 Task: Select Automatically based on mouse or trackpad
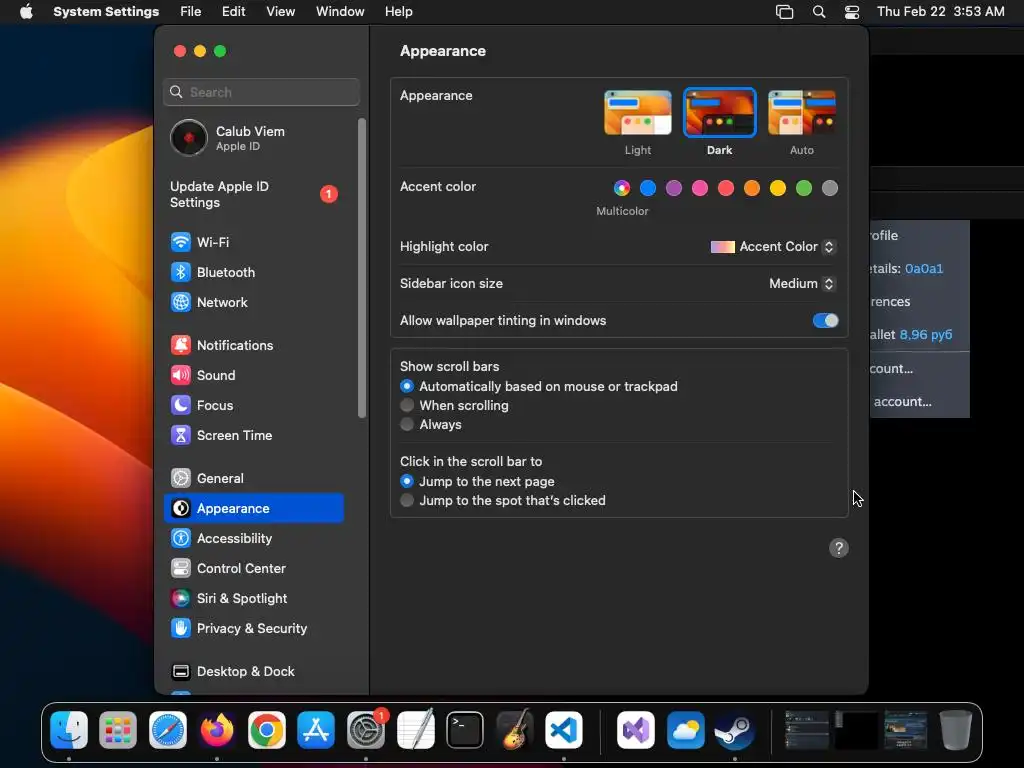coord(407,387)
